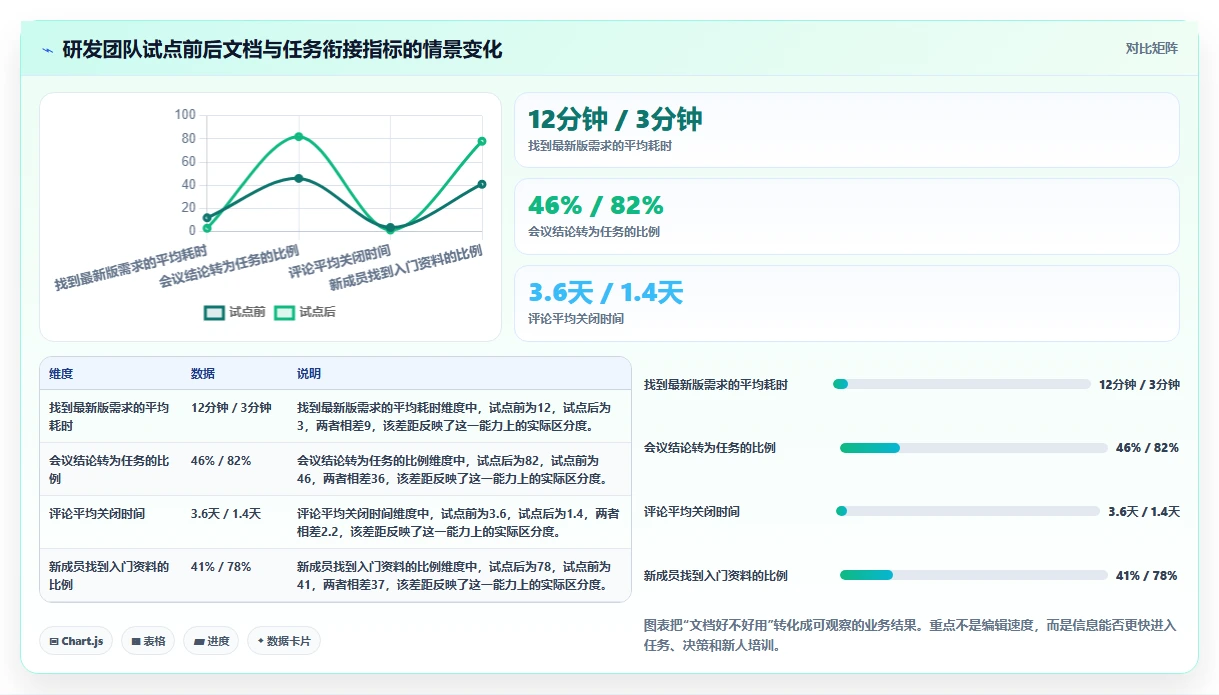The height and width of the screenshot is (695, 1219).
Task: Click the 试点后 point for 新成员找到入门资料的比例
Action: tap(482, 141)
